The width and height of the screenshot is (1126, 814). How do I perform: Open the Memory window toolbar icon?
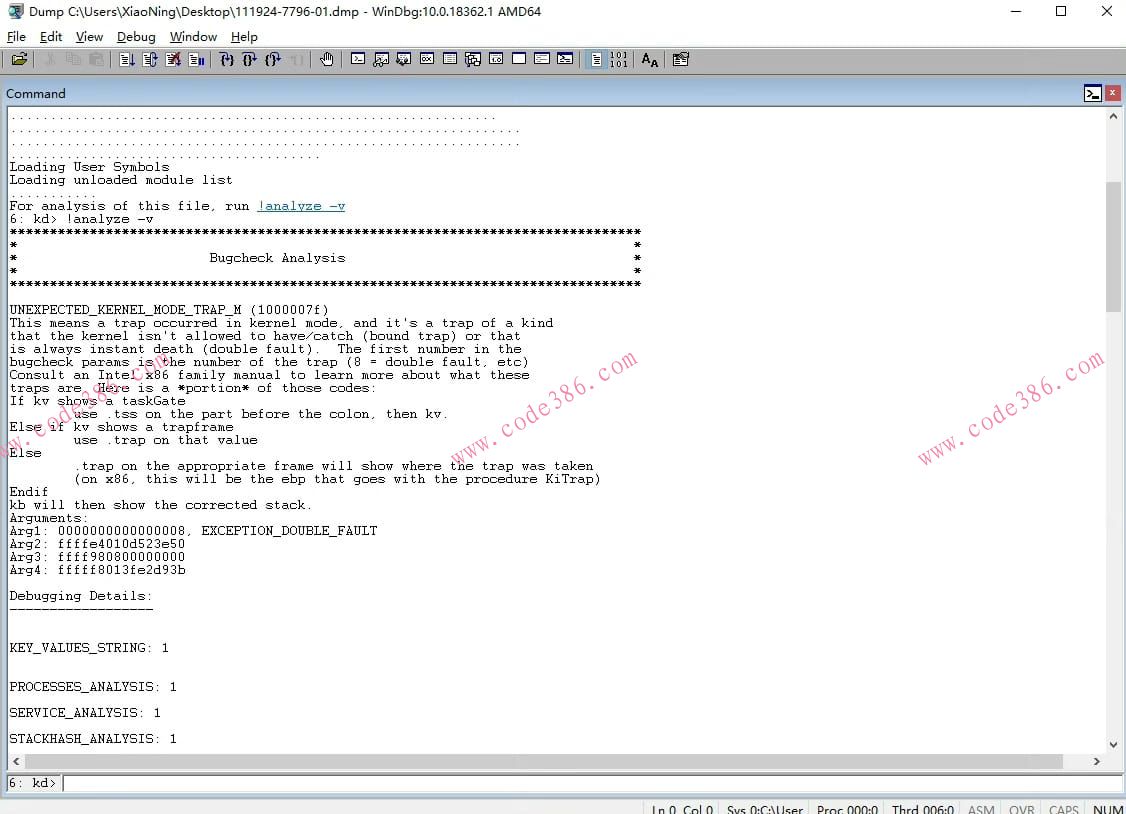(x=450, y=60)
